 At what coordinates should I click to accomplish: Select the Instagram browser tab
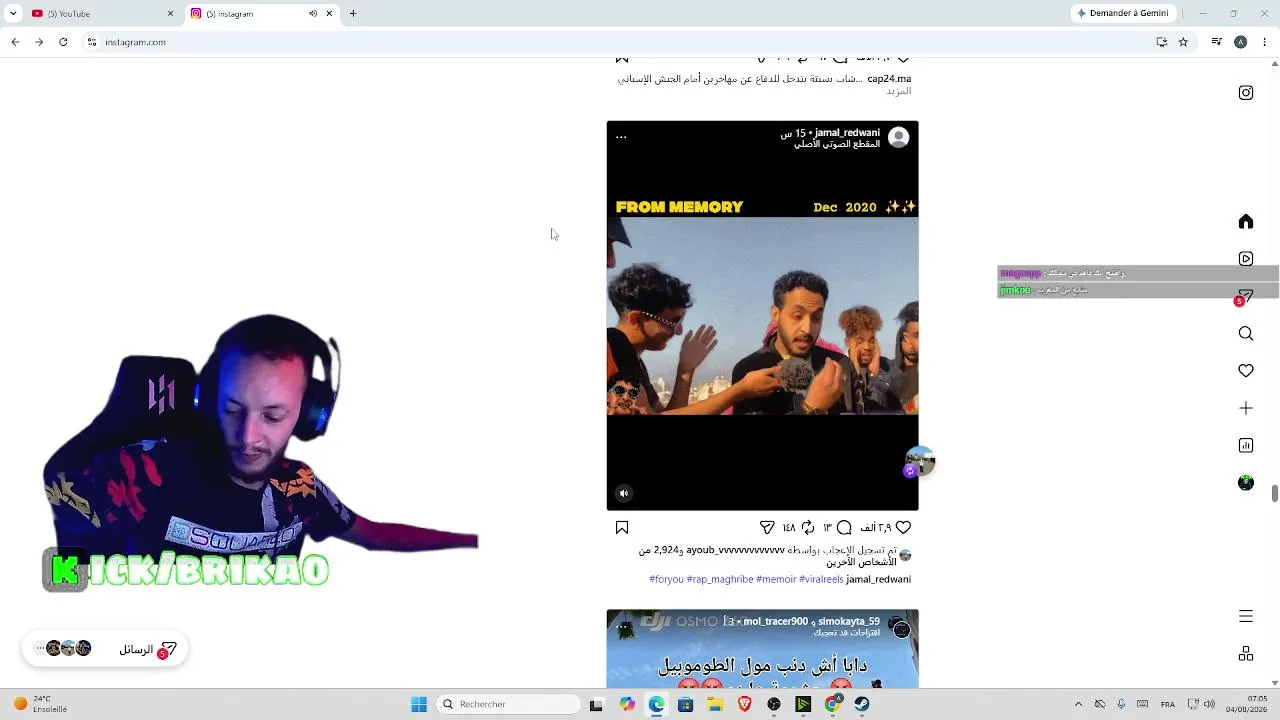pos(260,14)
